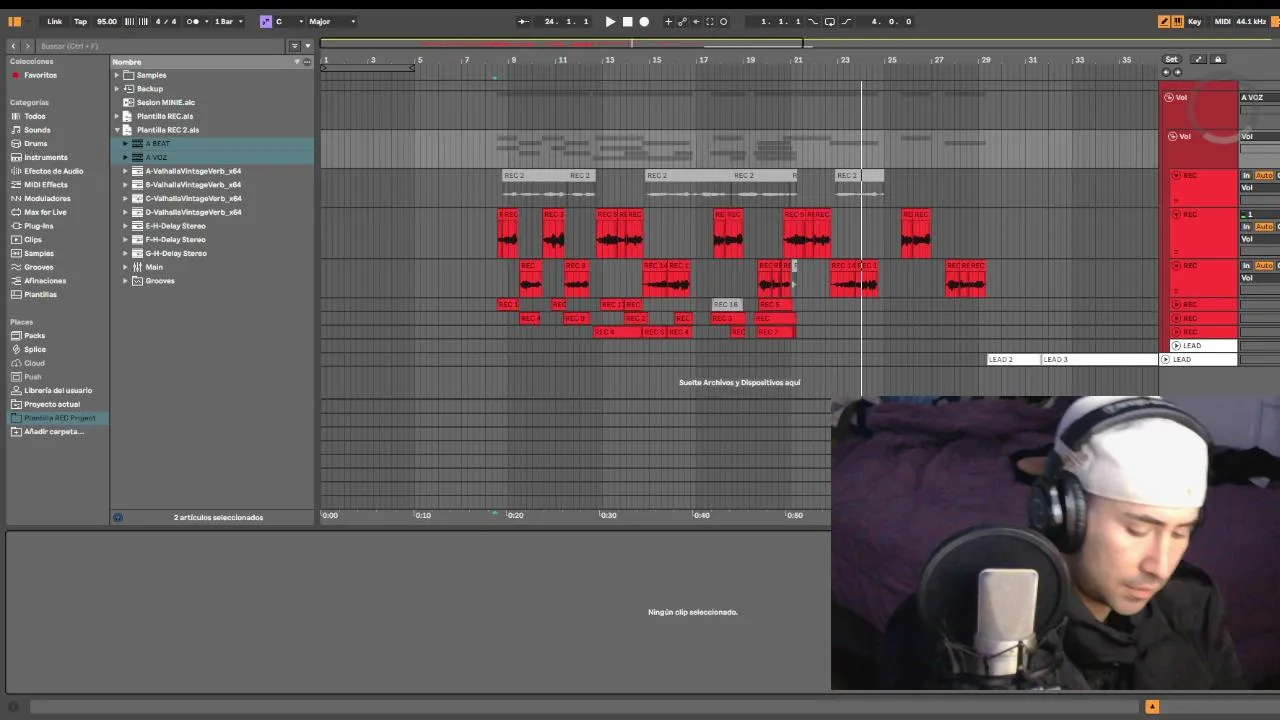Click the browser filter toggle icon
Image resolution: width=1280 pixels, height=720 pixels.
tap(294, 46)
